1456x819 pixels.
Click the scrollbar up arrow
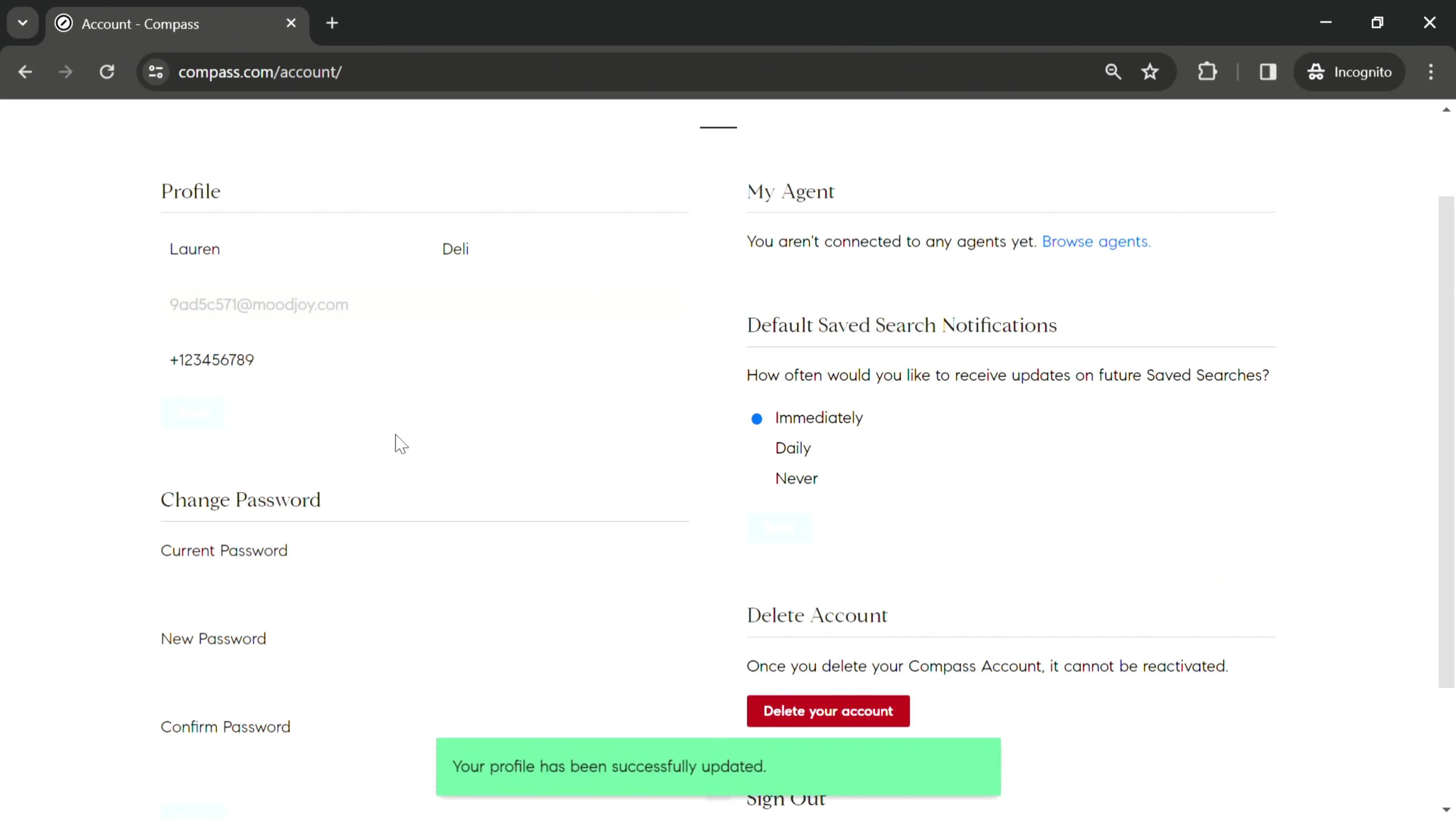[x=1446, y=110]
